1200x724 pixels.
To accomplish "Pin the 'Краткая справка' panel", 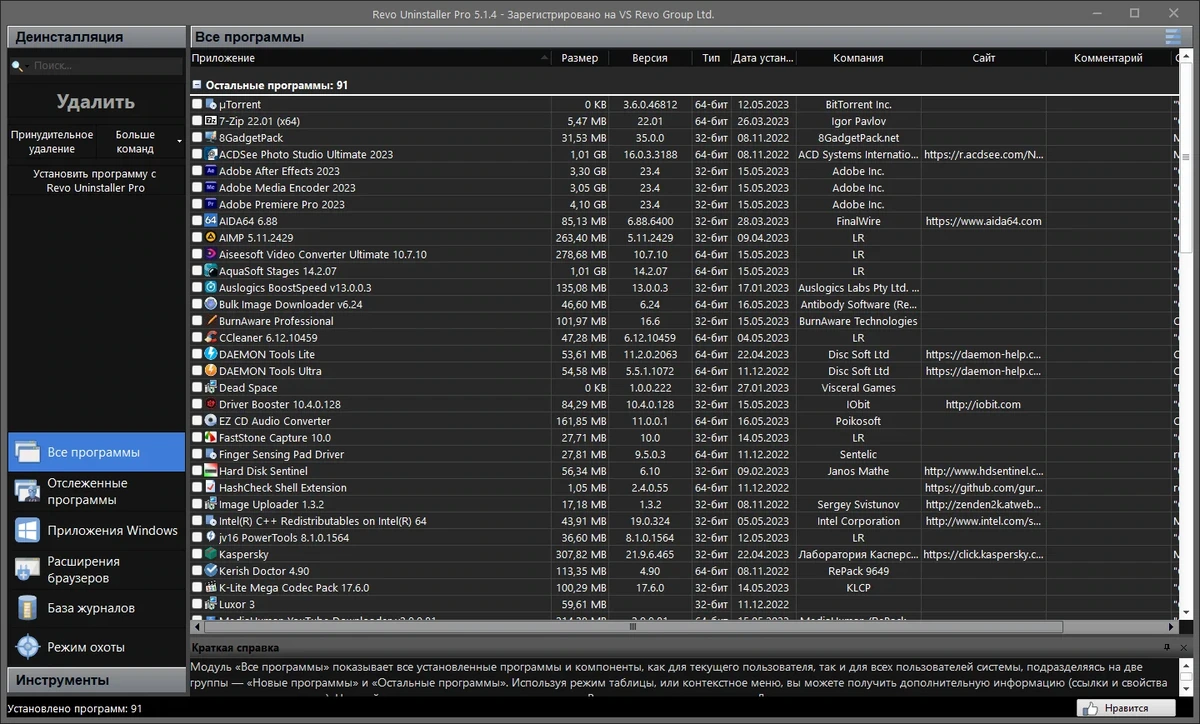I will [x=1166, y=647].
